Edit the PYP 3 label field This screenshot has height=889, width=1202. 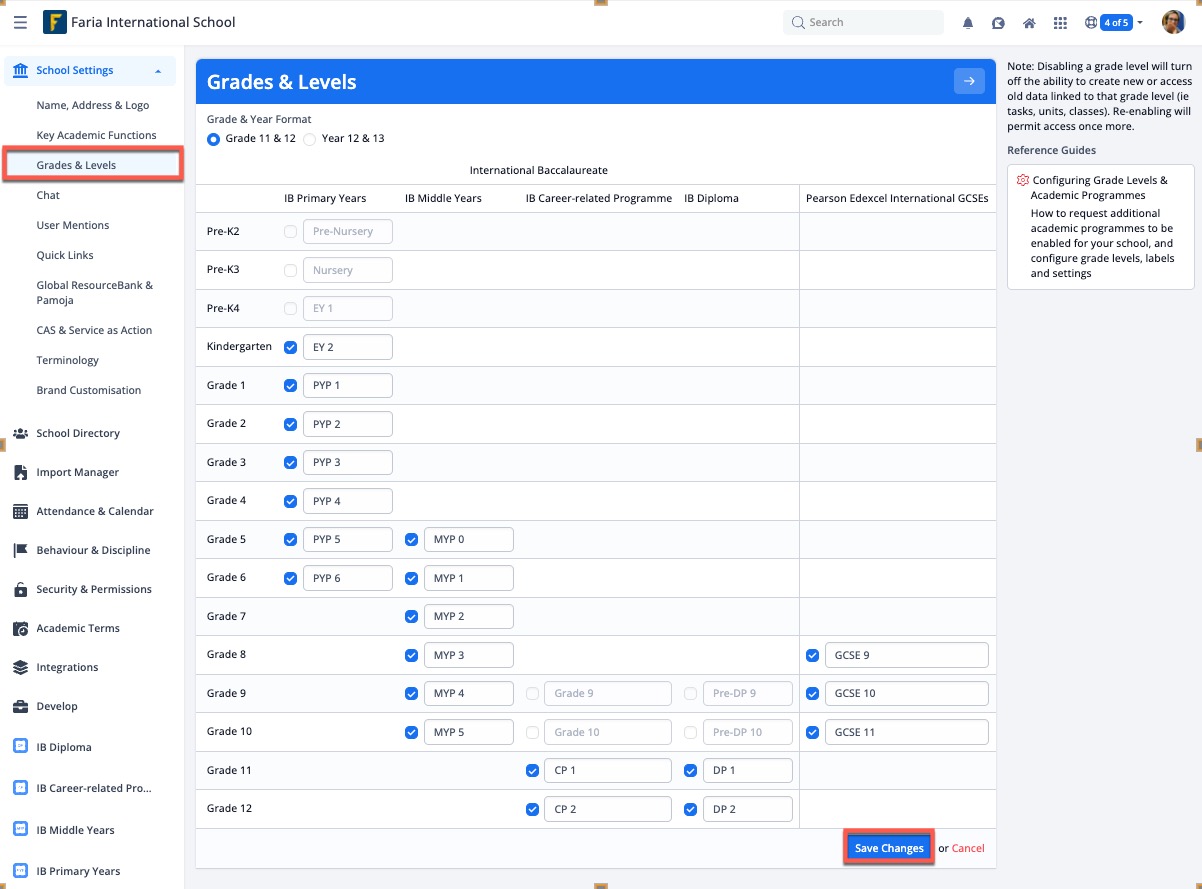[x=348, y=463]
